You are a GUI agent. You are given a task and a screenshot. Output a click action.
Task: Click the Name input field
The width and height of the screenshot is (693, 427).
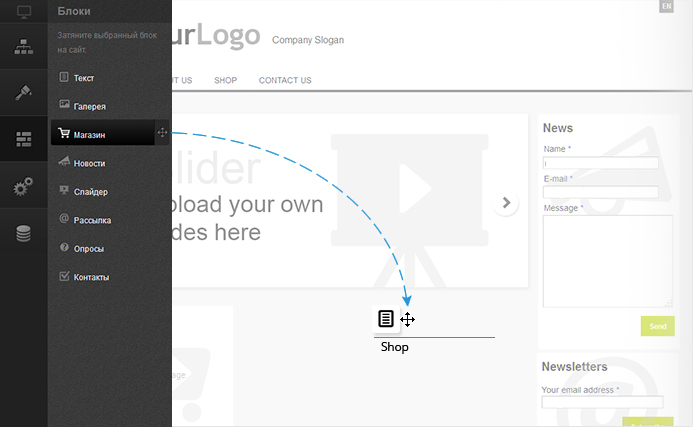click(x=601, y=163)
